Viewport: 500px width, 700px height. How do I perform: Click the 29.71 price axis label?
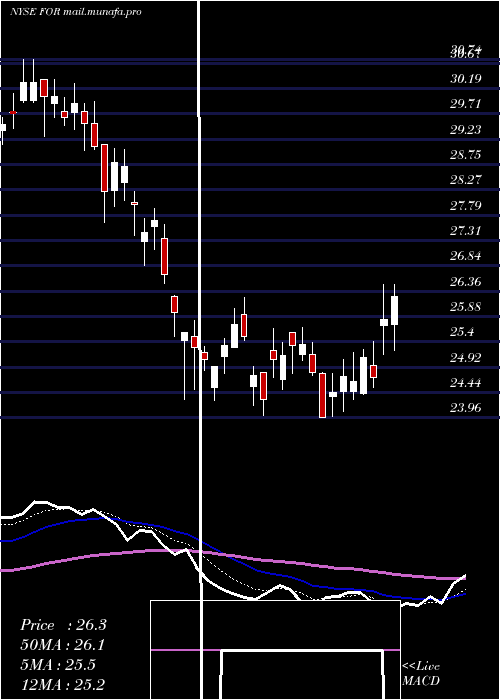(x=466, y=104)
